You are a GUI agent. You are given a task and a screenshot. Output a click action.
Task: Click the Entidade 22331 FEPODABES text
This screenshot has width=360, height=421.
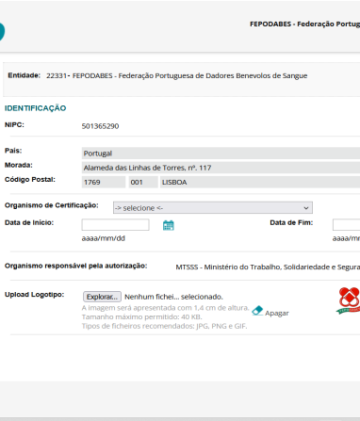pyautogui.click(x=177, y=76)
